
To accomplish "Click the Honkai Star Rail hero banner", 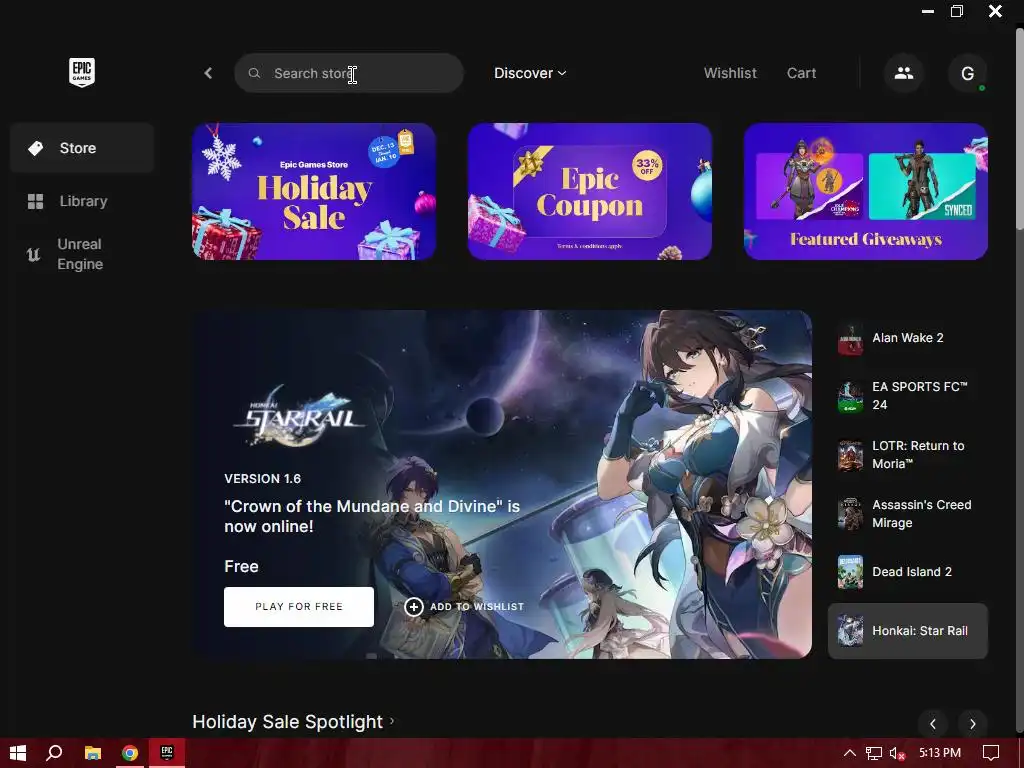I will (x=502, y=484).
